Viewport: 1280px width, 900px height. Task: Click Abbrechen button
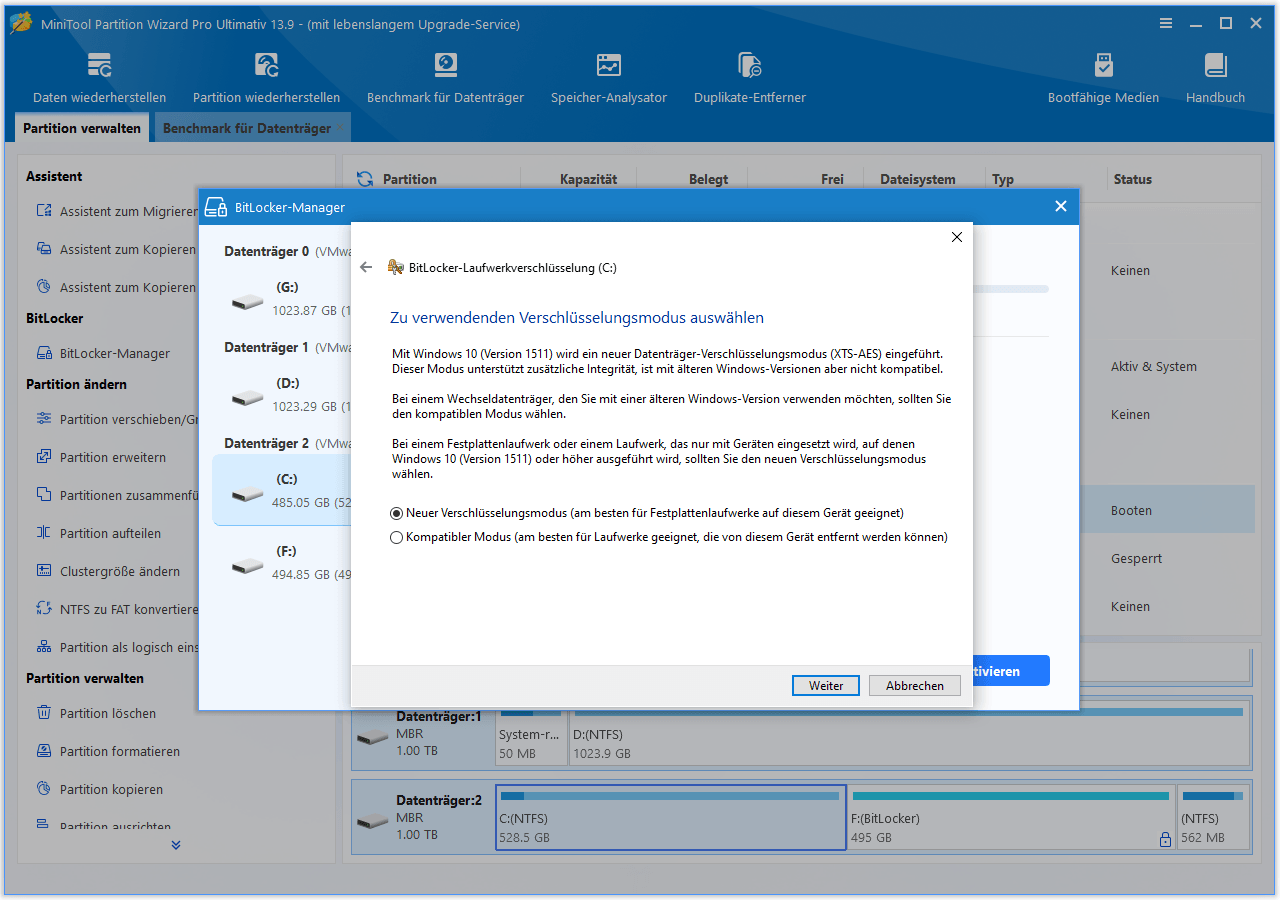(915, 685)
